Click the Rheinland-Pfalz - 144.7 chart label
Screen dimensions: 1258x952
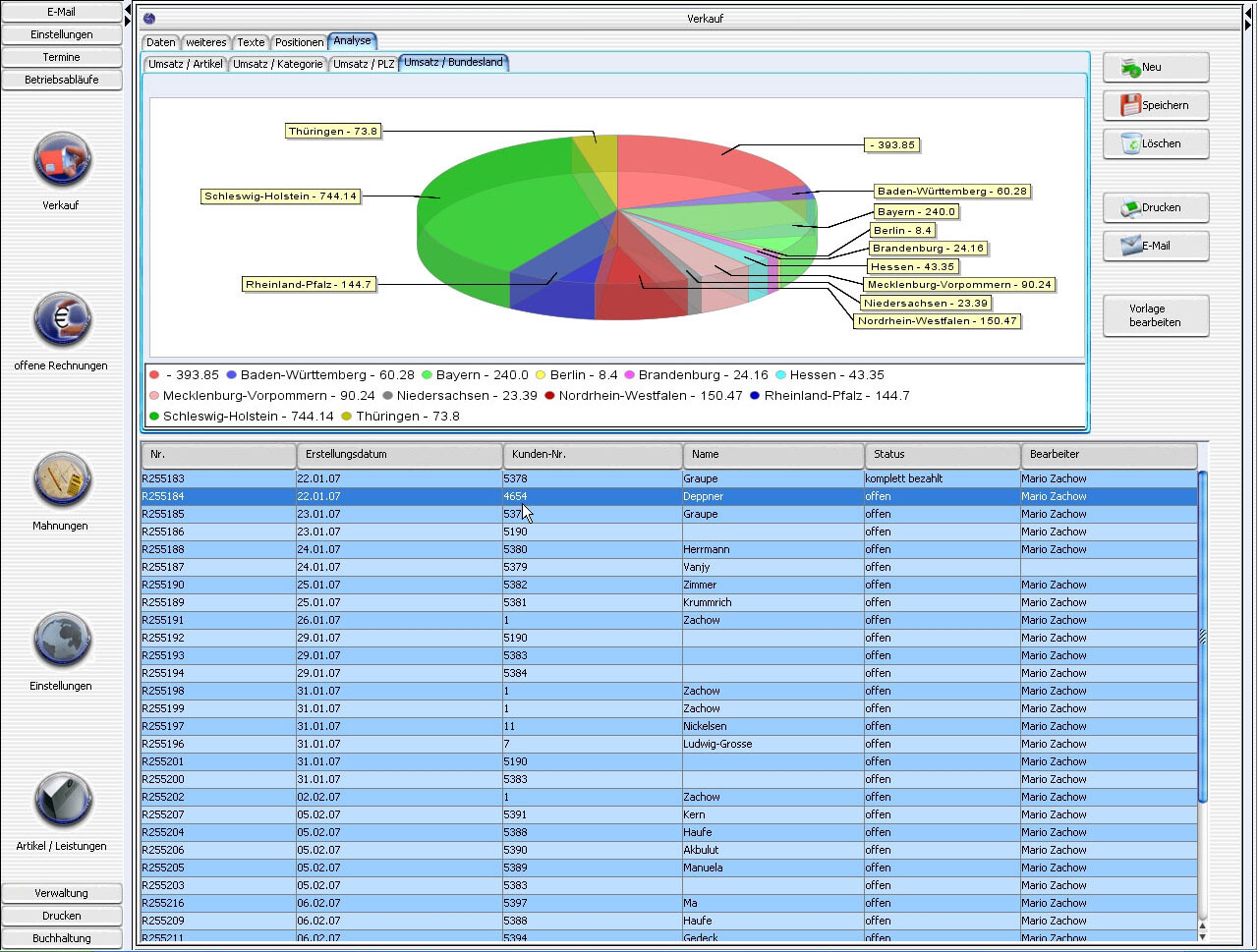click(x=309, y=285)
